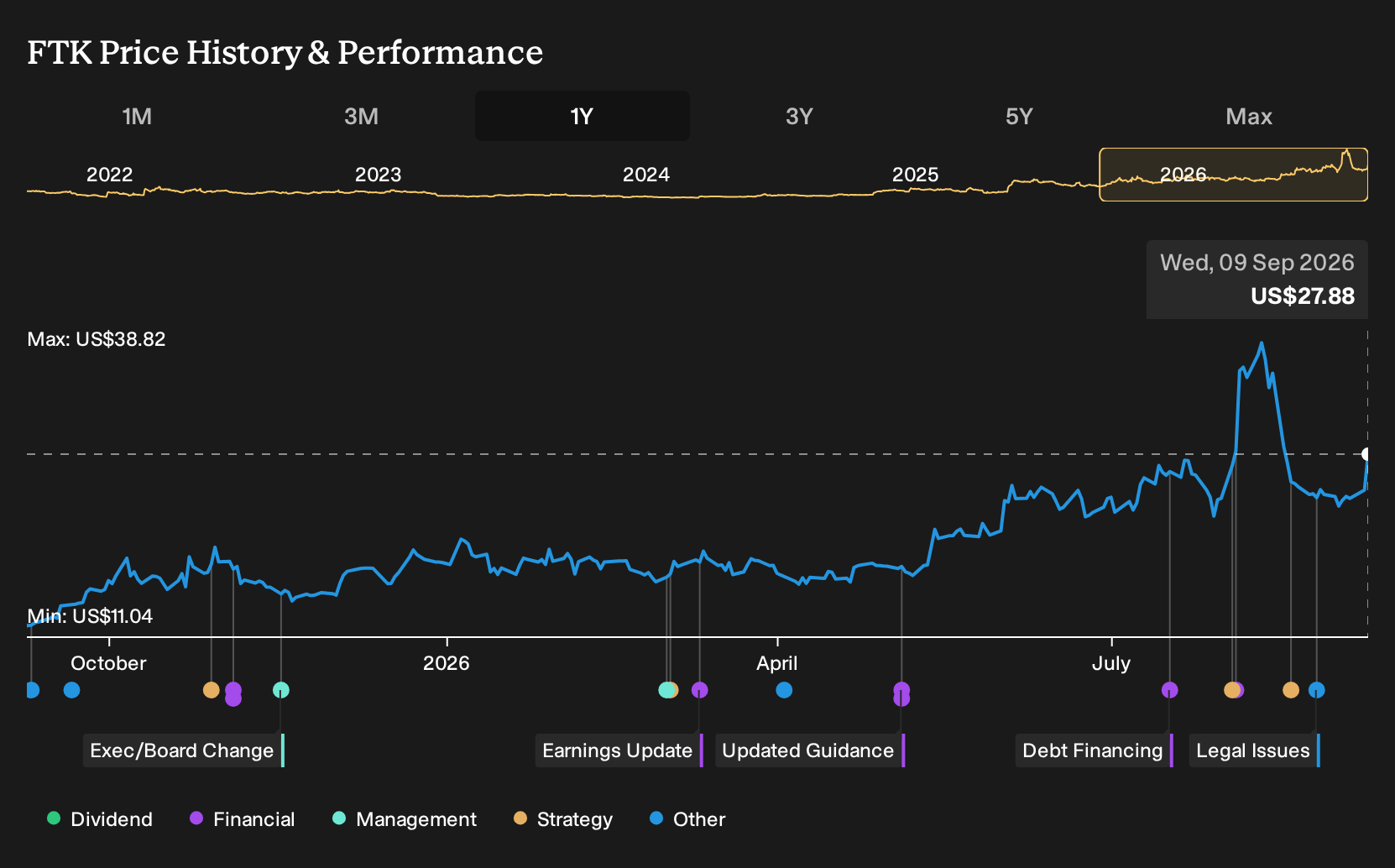Toggle the Strategy legend filter
The image size is (1395, 868).
[x=563, y=819]
